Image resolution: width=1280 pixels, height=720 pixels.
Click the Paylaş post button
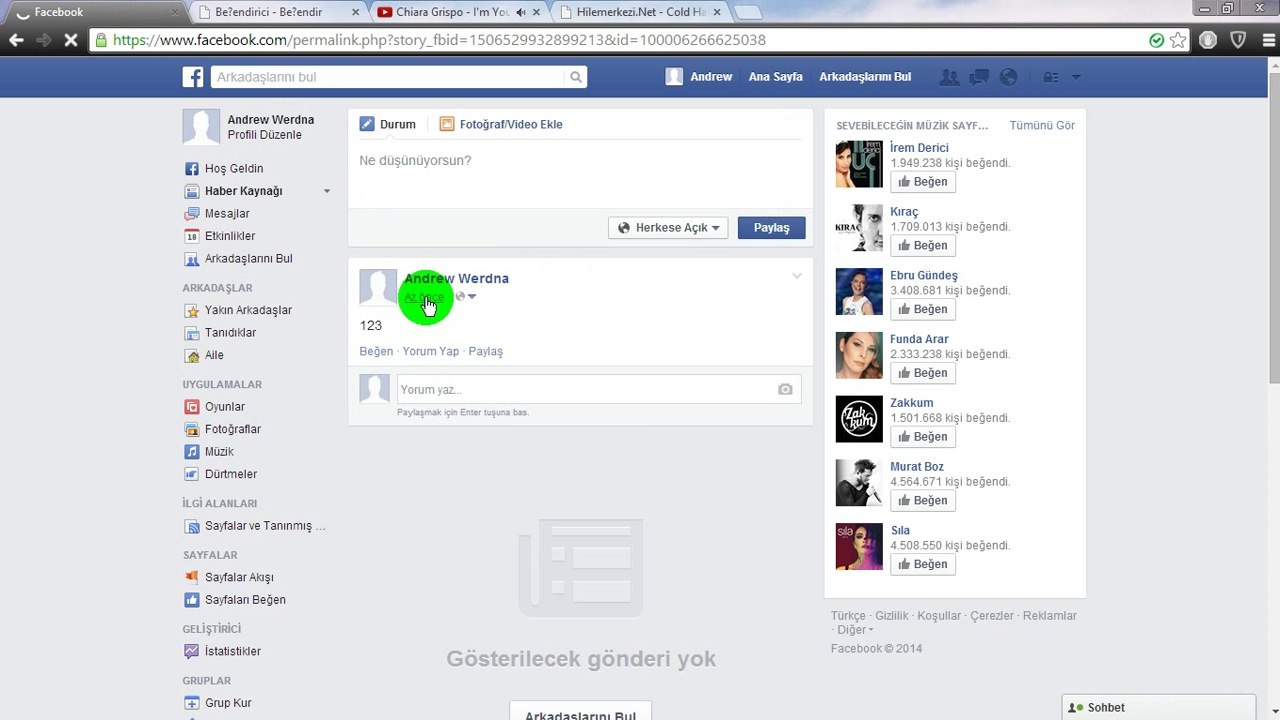click(771, 228)
